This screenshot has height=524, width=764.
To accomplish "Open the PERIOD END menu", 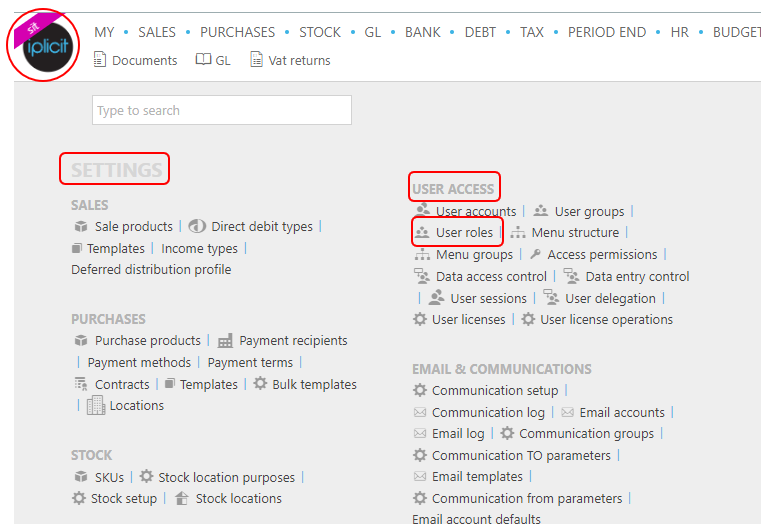I will [x=607, y=32].
